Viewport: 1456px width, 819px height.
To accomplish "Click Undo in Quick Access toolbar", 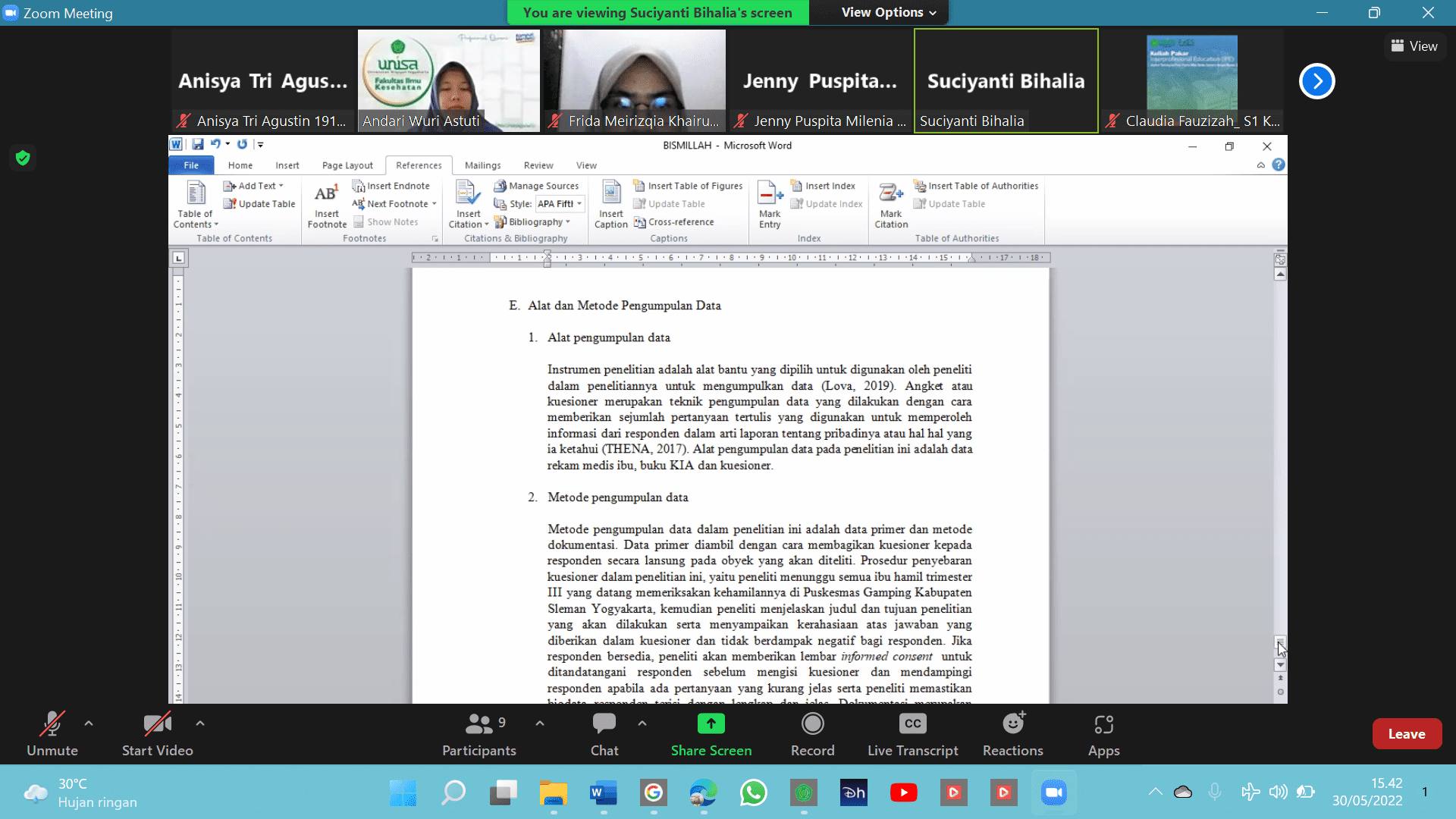I will tap(215, 144).
